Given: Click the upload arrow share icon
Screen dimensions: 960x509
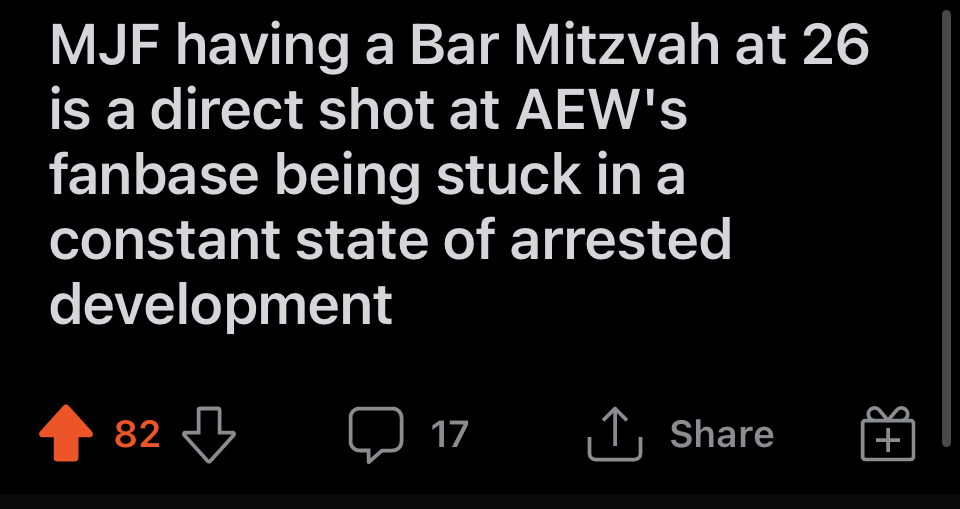Looking at the screenshot, I should click(615, 434).
